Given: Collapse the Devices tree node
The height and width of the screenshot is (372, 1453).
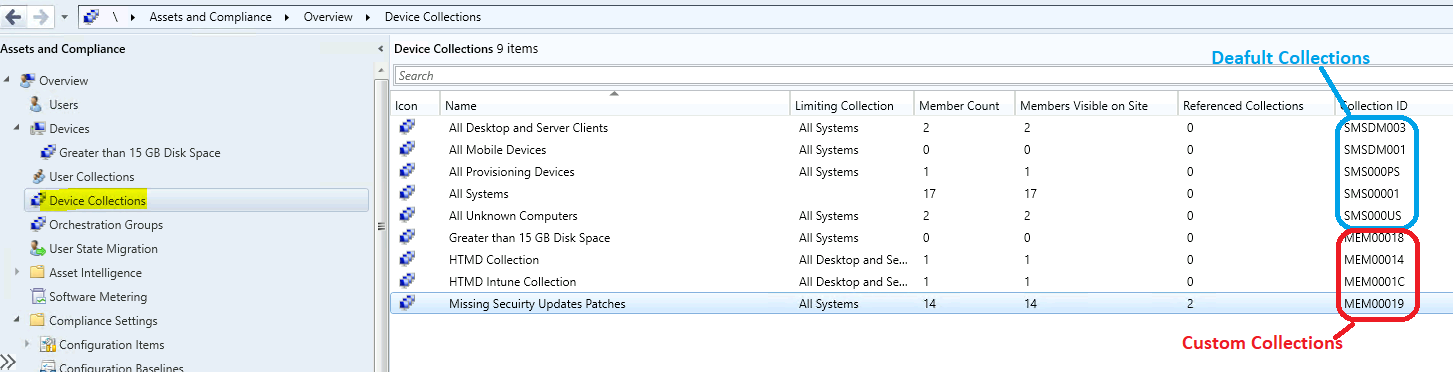Looking at the screenshot, I should tap(17, 128).
